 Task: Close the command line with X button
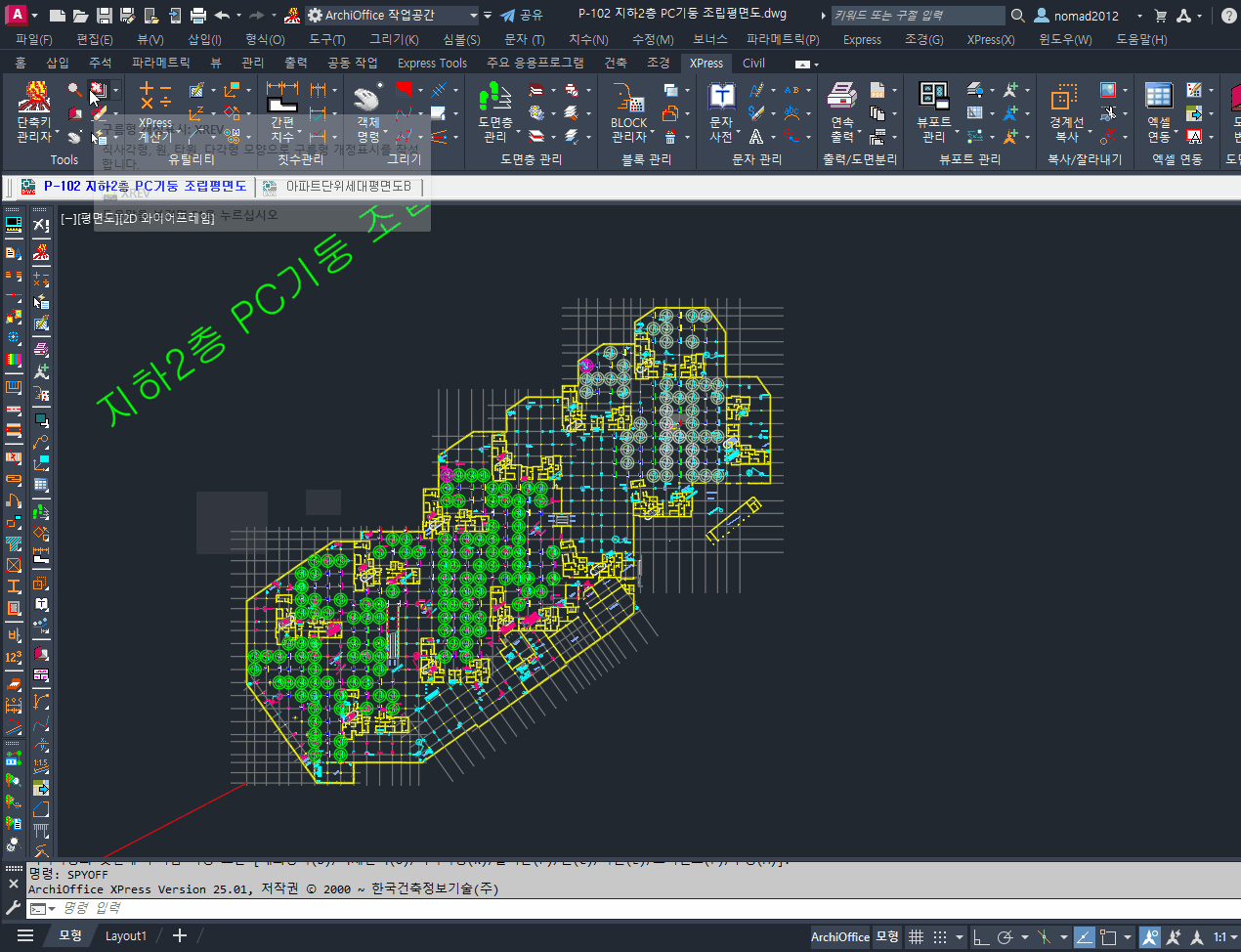pos(13,884)
